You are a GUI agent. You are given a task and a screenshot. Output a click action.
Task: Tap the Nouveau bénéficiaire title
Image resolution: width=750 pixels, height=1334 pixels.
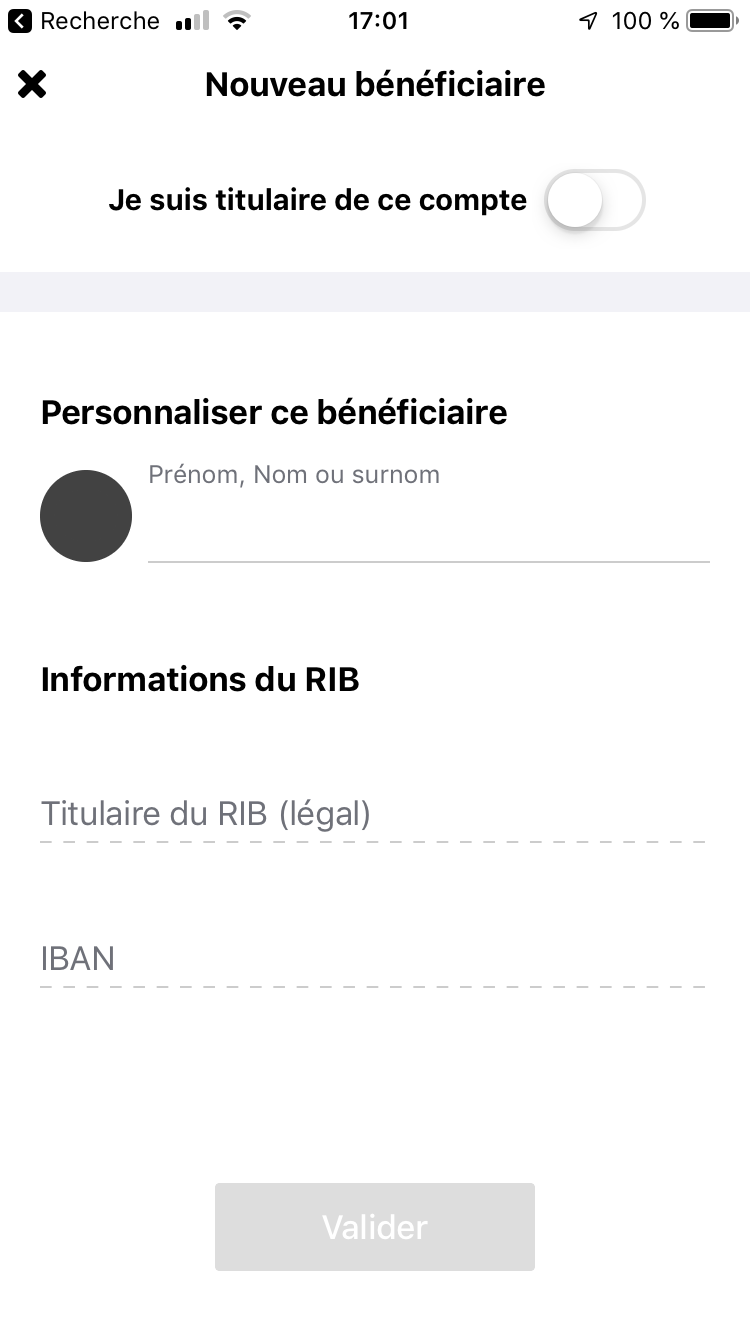click(x=375, y=85)
